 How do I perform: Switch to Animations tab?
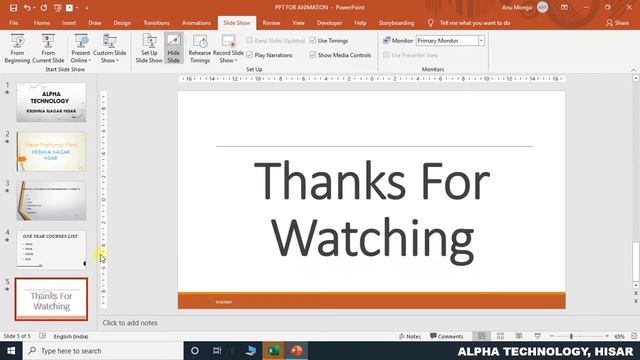click(196, 23)
